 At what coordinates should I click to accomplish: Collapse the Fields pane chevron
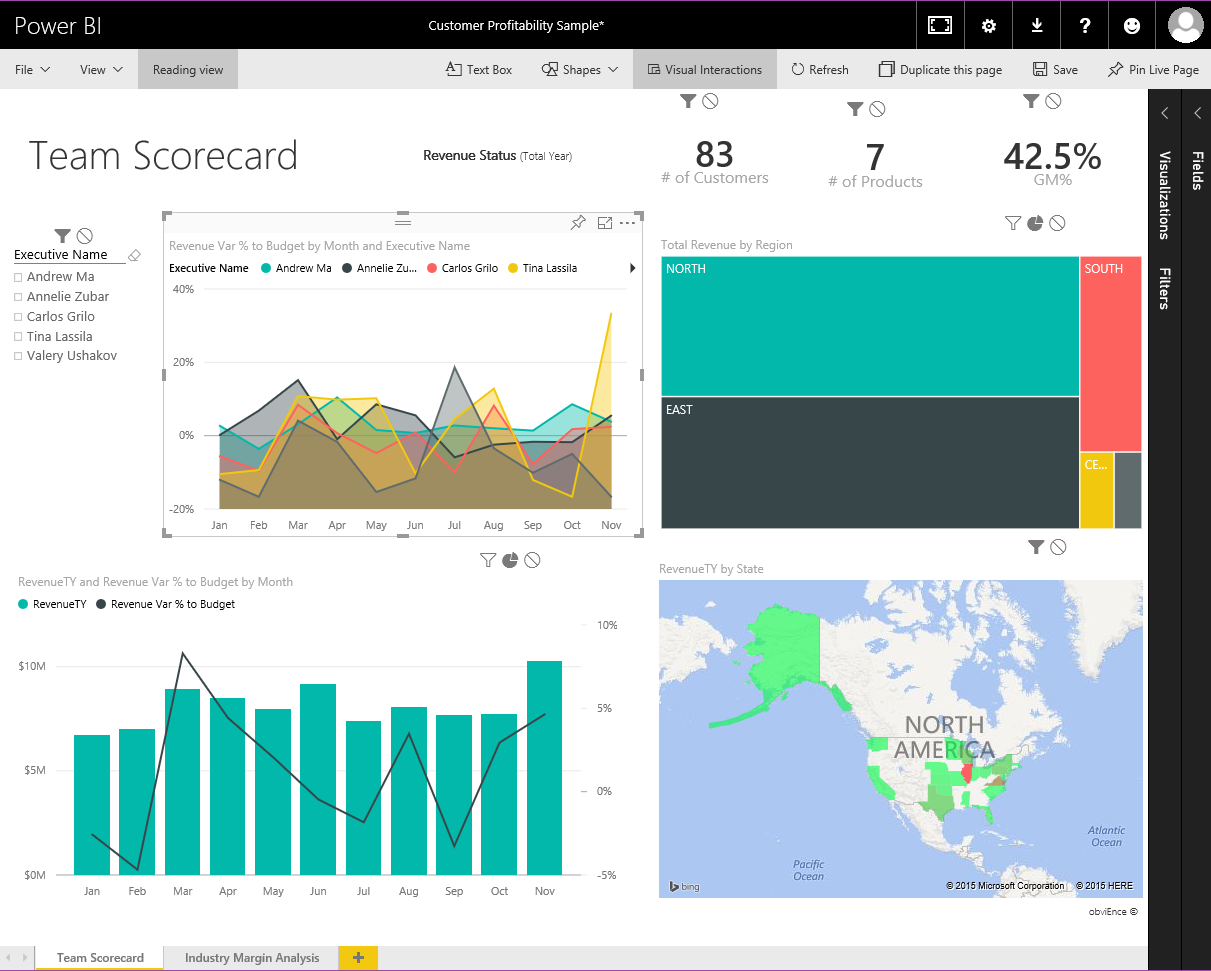pyautogui.click(x=1197, y=113)
